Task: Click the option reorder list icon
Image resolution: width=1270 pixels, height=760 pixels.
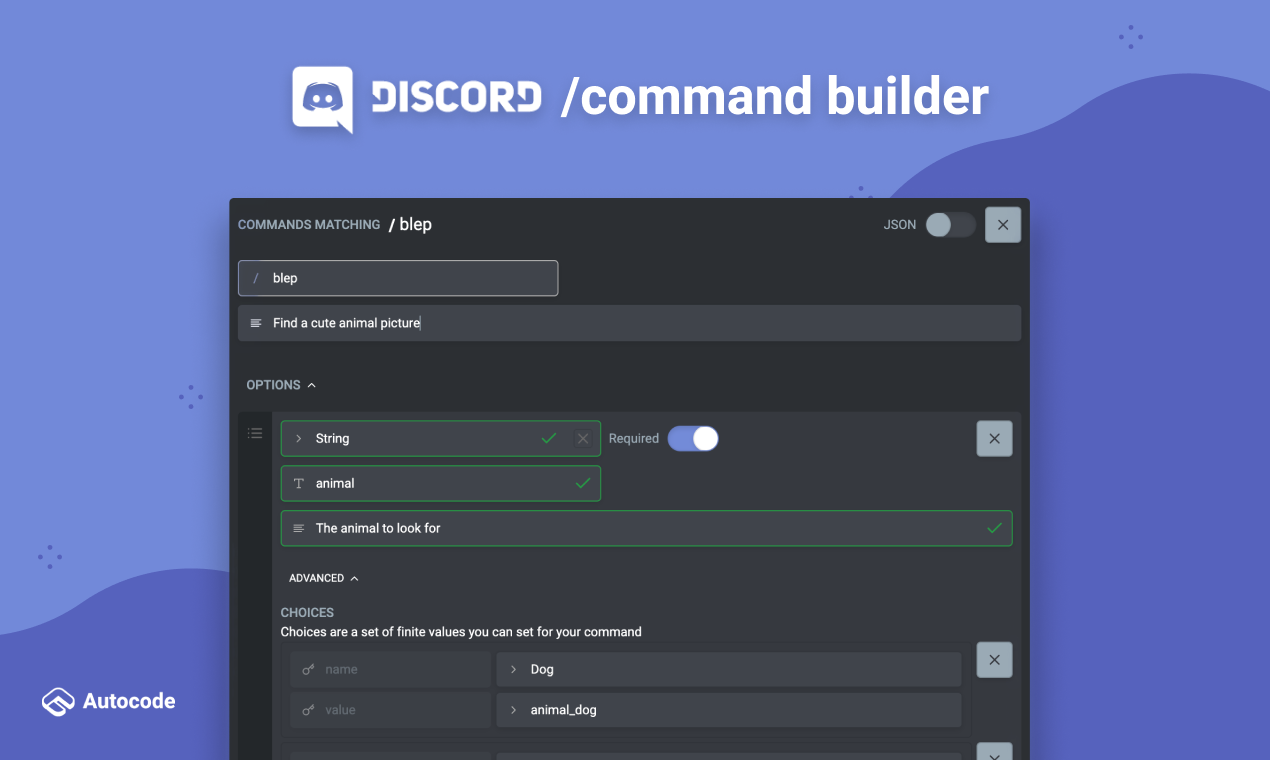Action: (255, 433)
